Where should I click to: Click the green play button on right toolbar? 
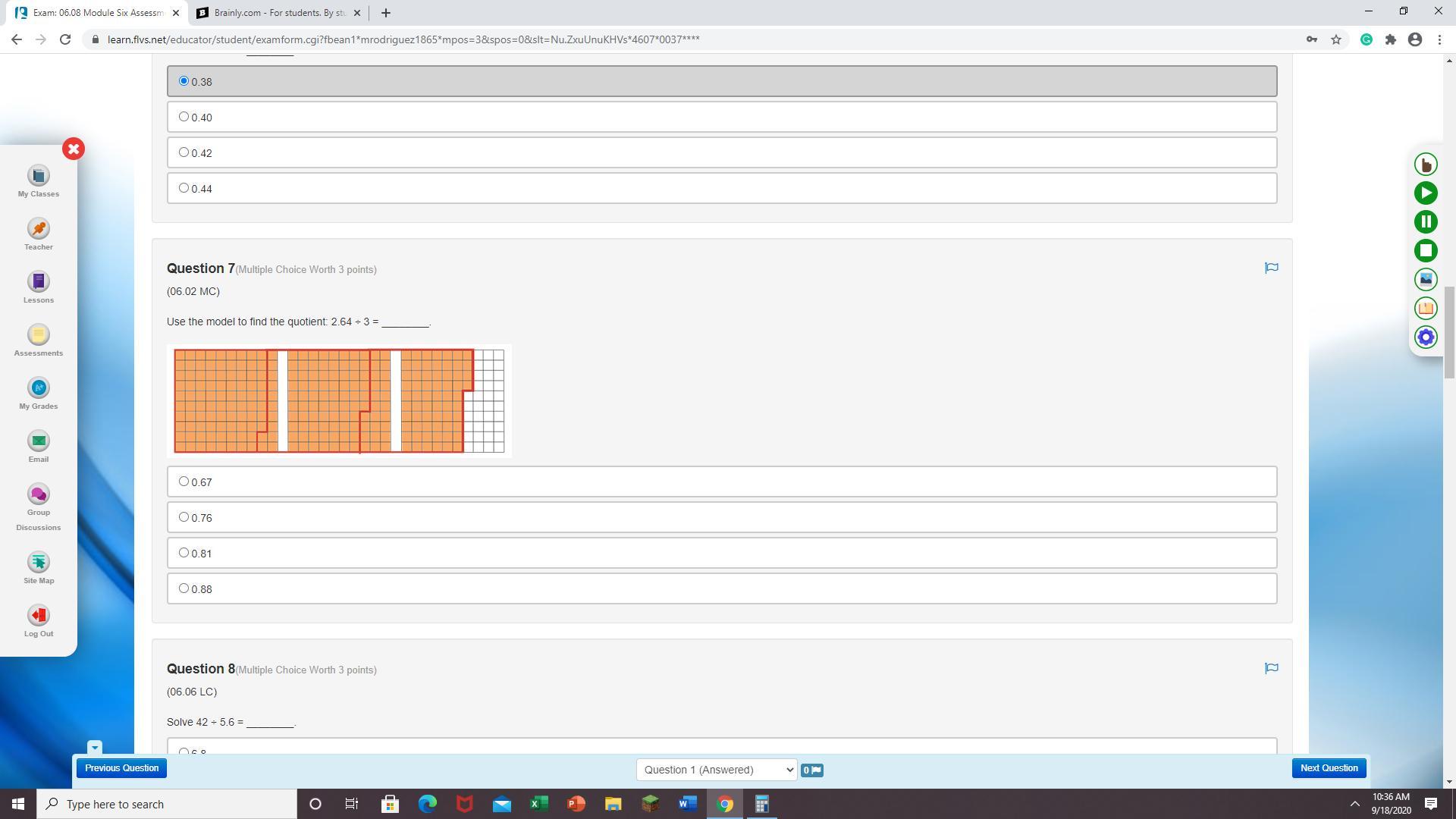point(1426,193)
